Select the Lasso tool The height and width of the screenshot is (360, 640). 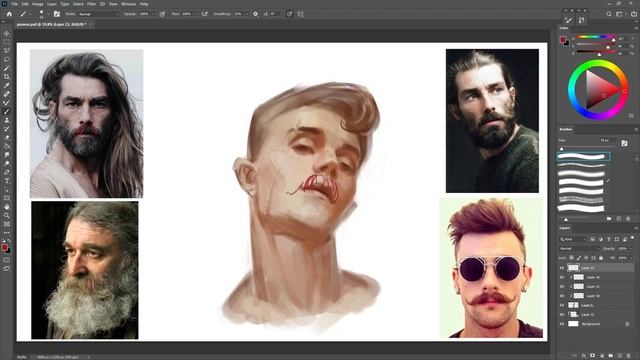click(x=7, y=59)
